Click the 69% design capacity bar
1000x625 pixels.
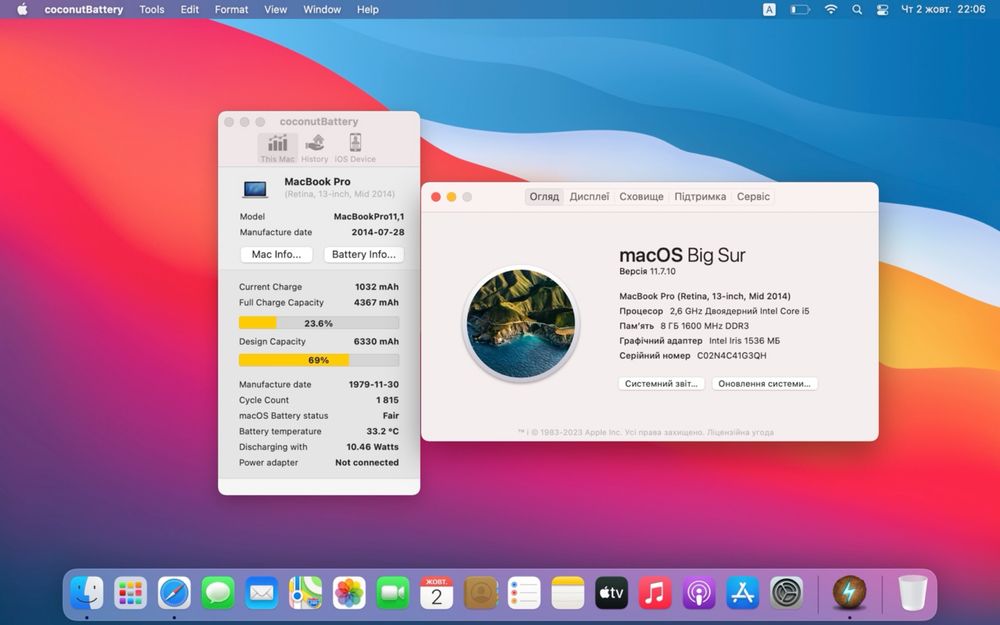click(319, 360)
